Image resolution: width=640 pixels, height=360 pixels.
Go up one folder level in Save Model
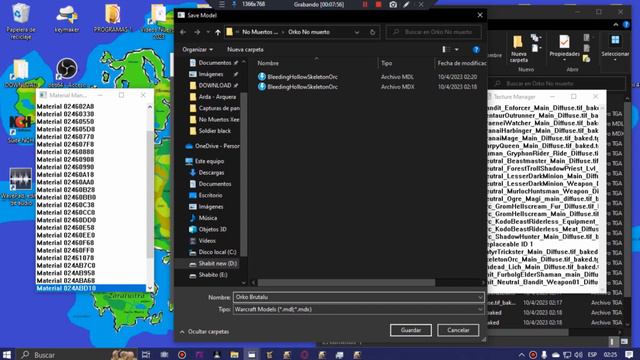[x=218, y=32]
